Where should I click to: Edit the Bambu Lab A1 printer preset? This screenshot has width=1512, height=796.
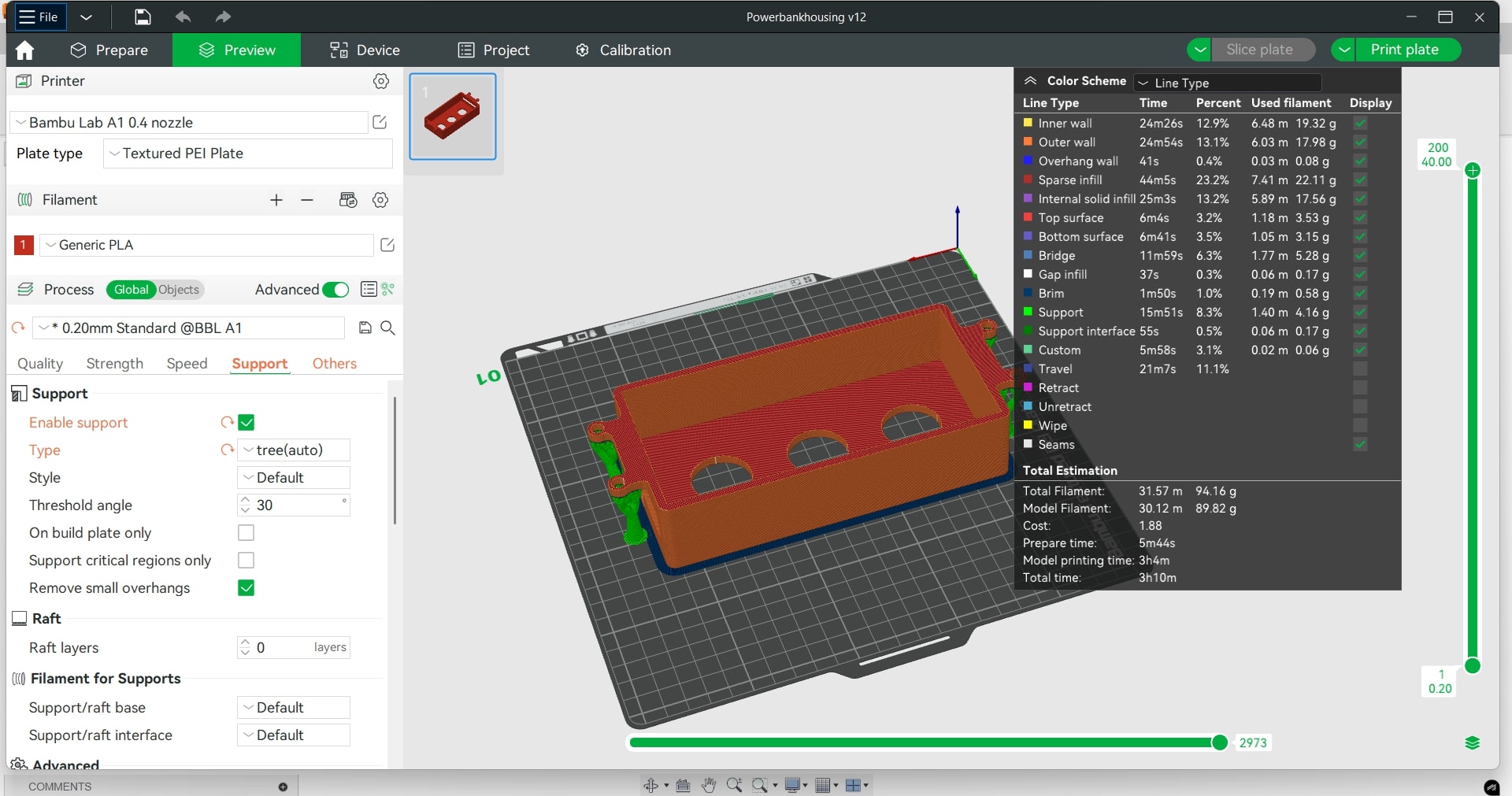click(380, 122)
